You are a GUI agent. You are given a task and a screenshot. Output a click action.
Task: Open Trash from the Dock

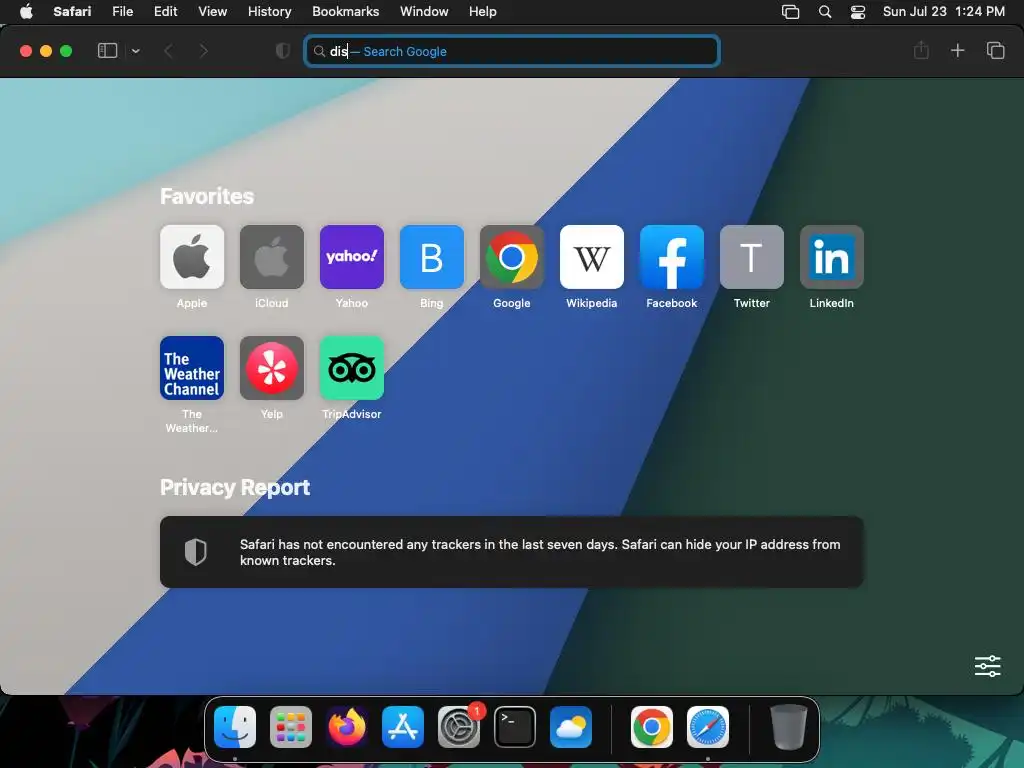coord(788,726)
